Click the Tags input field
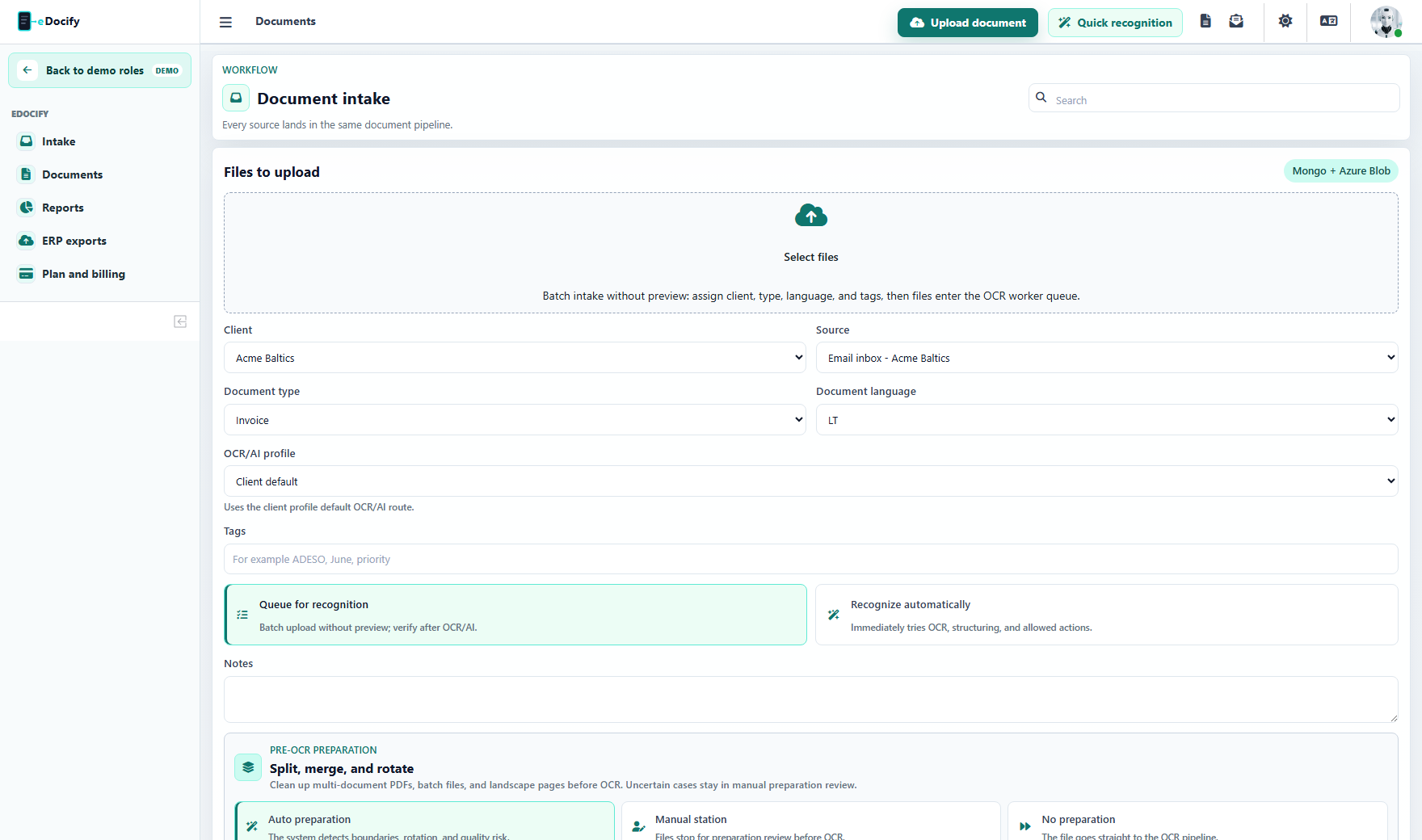Image resolution: width=1422 pixels, height=840 pixels. point(811,559)
